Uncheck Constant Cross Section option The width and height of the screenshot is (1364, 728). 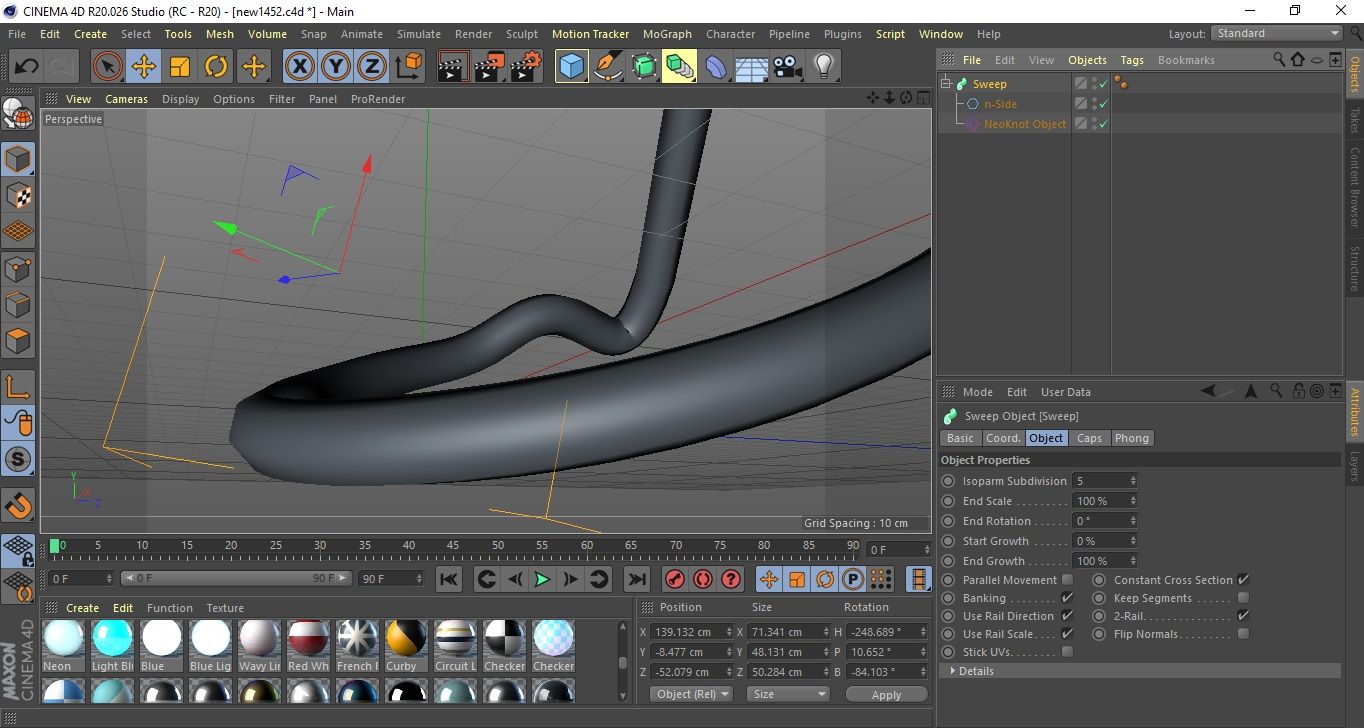1243,580
